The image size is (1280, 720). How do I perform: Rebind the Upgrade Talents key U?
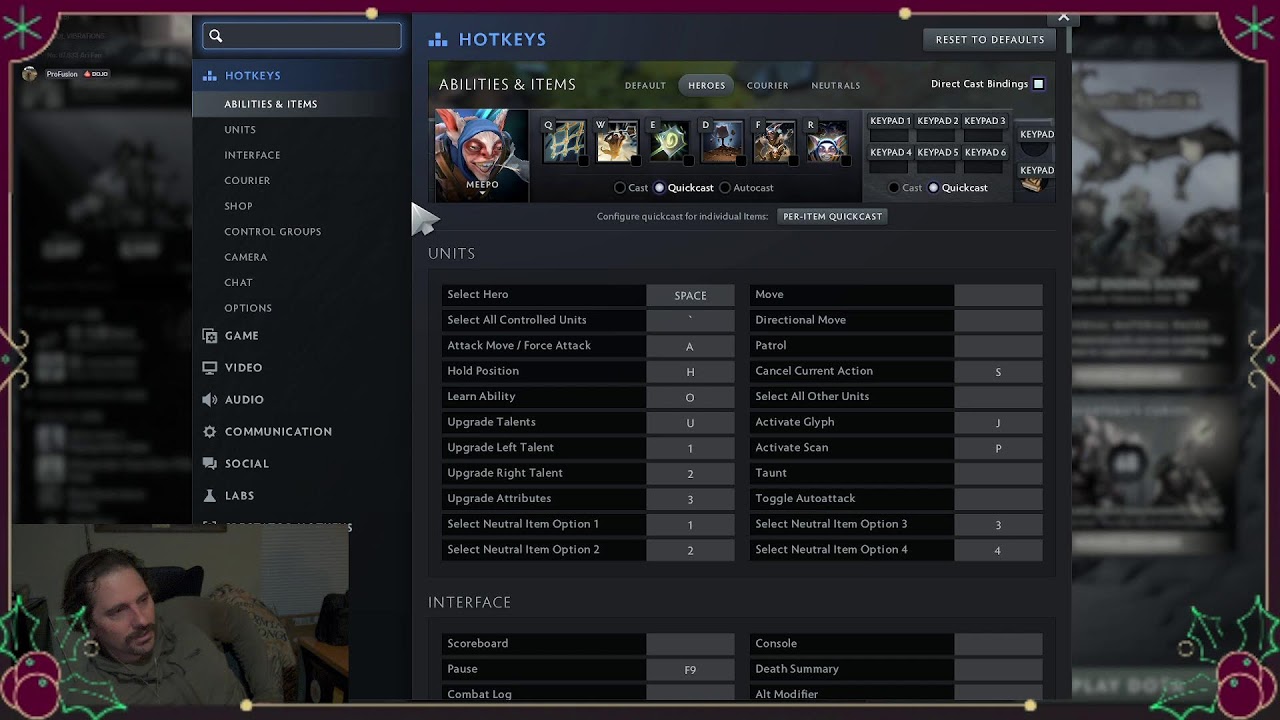pyautogui.click(x=690, y=422)
